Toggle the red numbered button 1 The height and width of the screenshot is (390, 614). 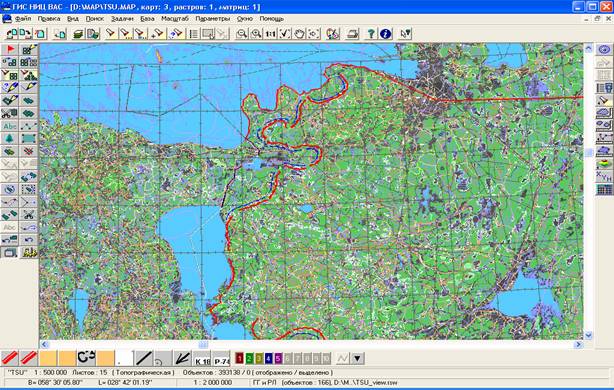[239, 358]
